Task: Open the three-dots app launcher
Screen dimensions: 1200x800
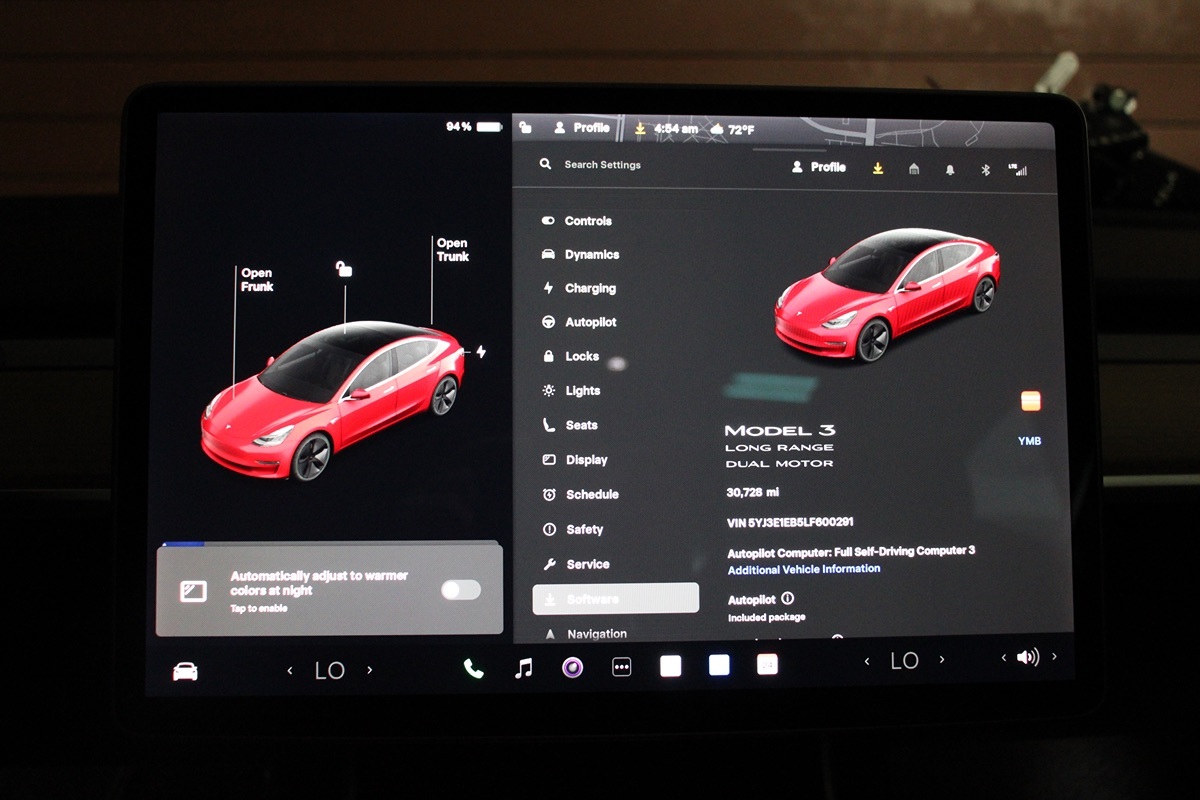Action: point(621,667)
